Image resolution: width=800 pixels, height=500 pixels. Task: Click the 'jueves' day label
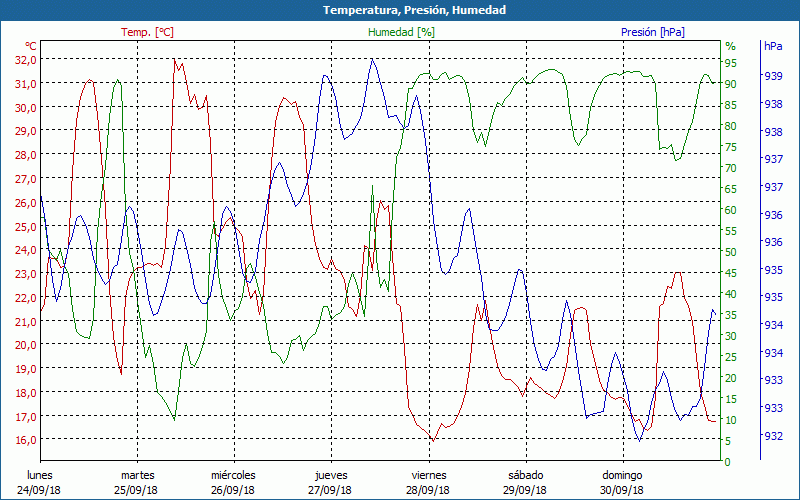(331, 475)
